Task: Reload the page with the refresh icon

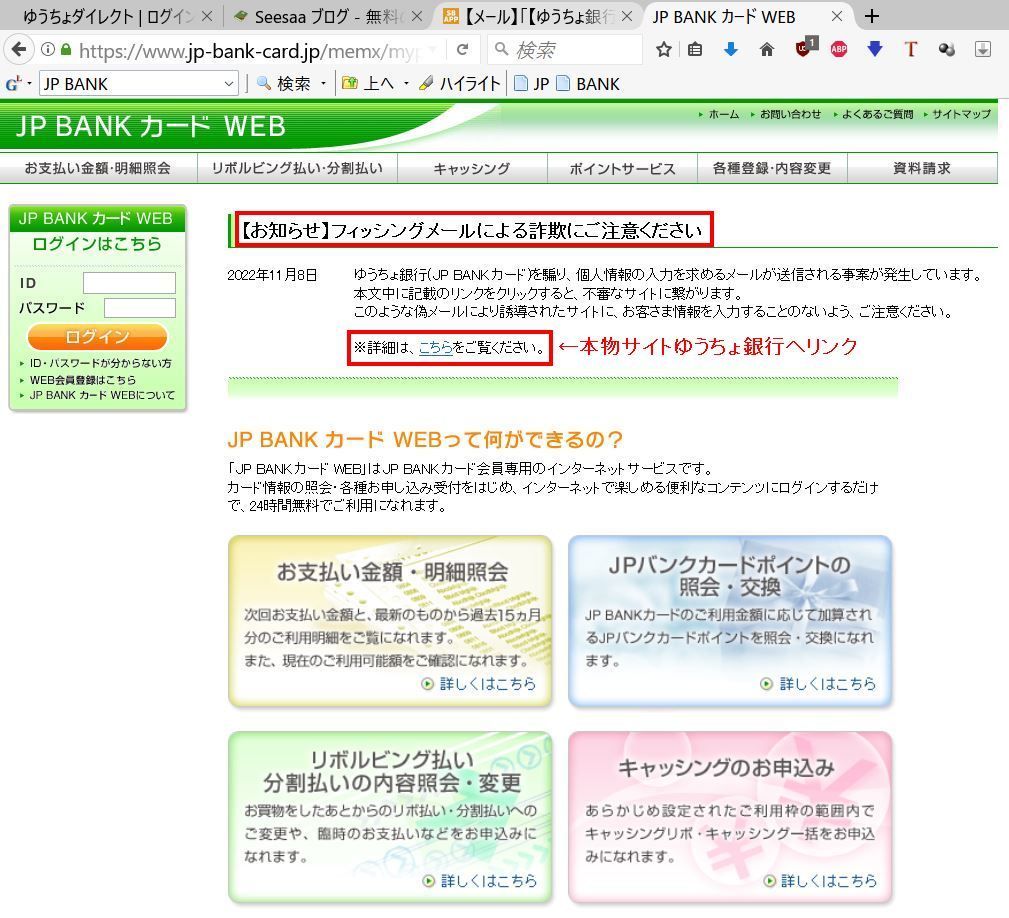Action: pyautogui.click(x=462, y=50)
